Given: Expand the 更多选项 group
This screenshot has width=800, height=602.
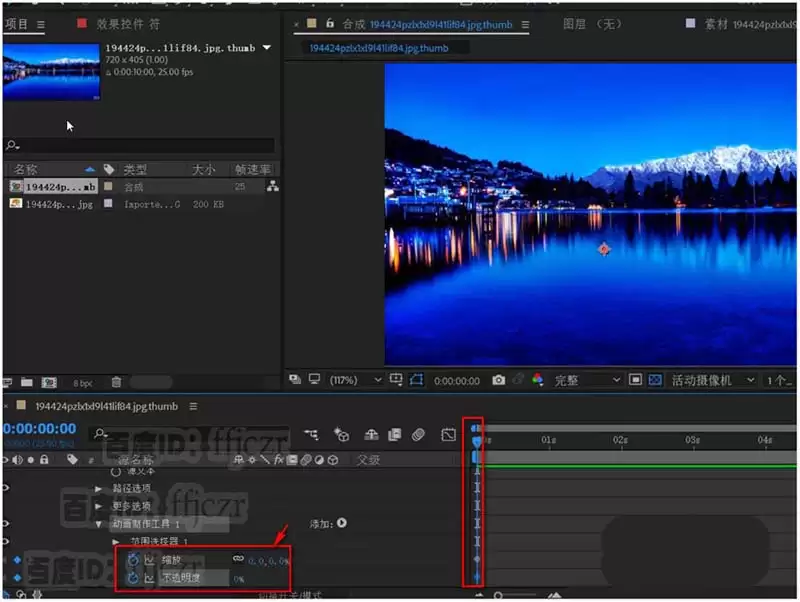Looking at the screenshot, I should [98, 506].
